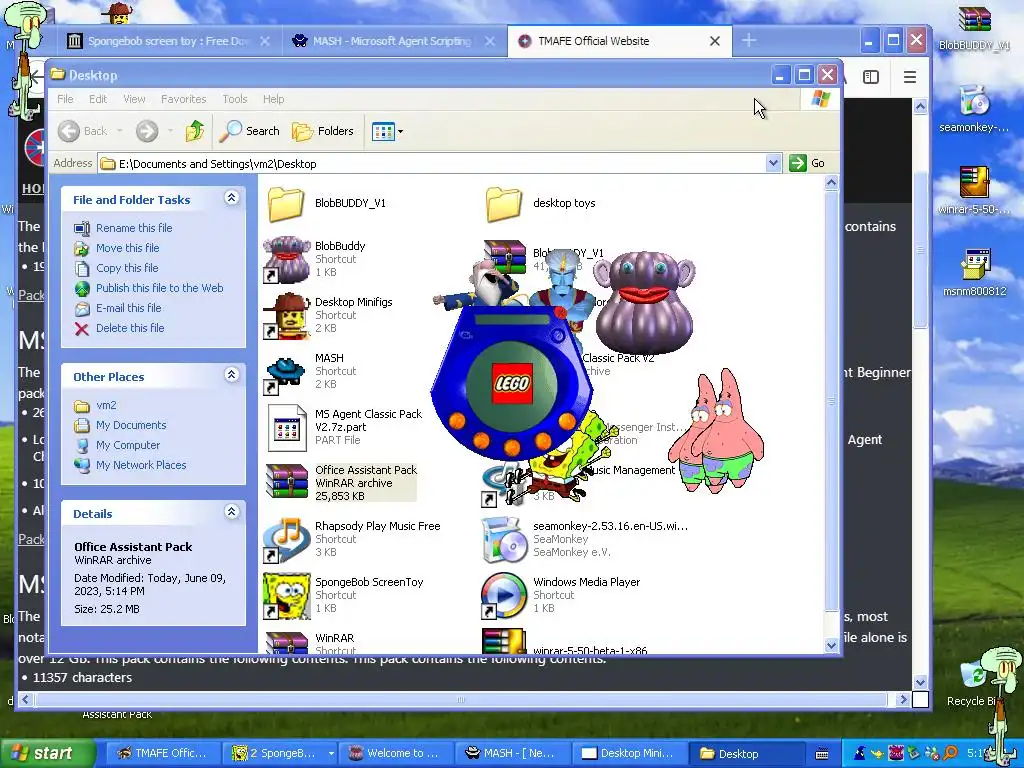Click the browser horizontal scroll right arrow
Viewport: 1024px width, 768px height.
pos(903,699)
